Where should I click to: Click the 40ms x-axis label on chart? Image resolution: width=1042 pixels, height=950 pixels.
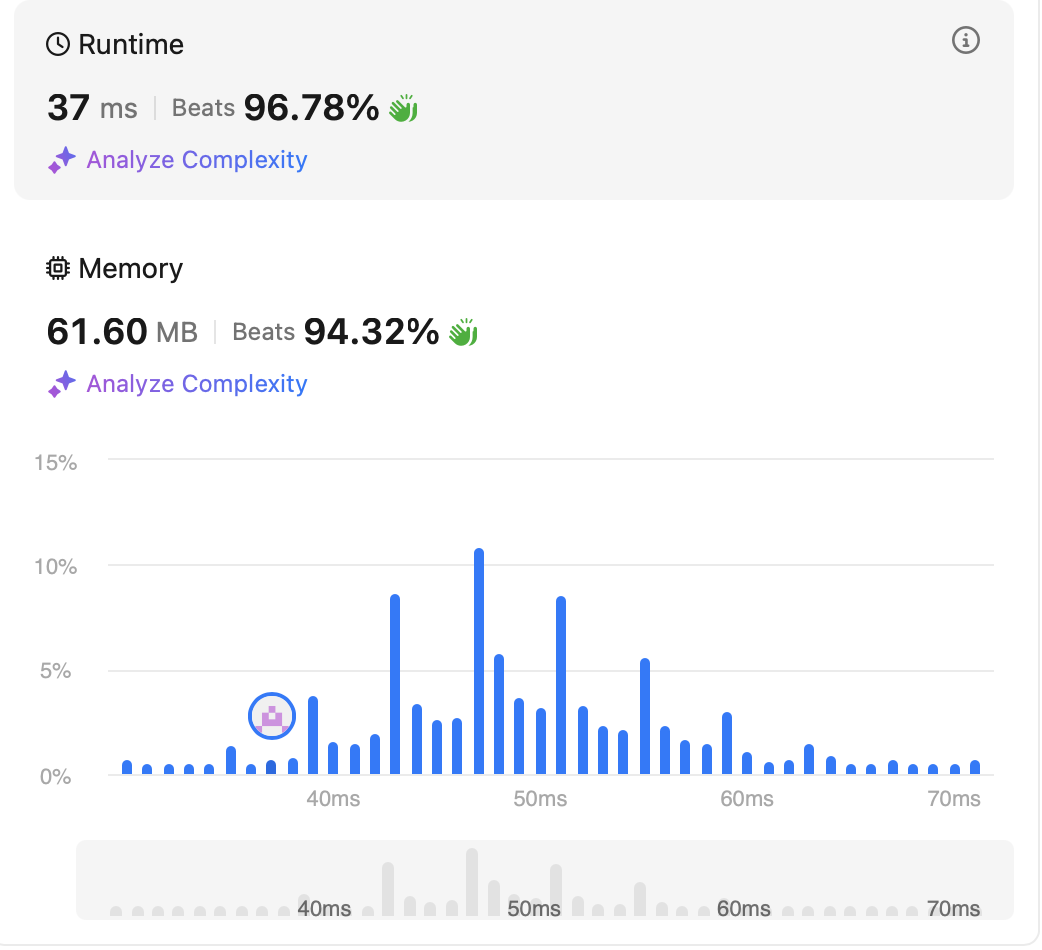333,799
